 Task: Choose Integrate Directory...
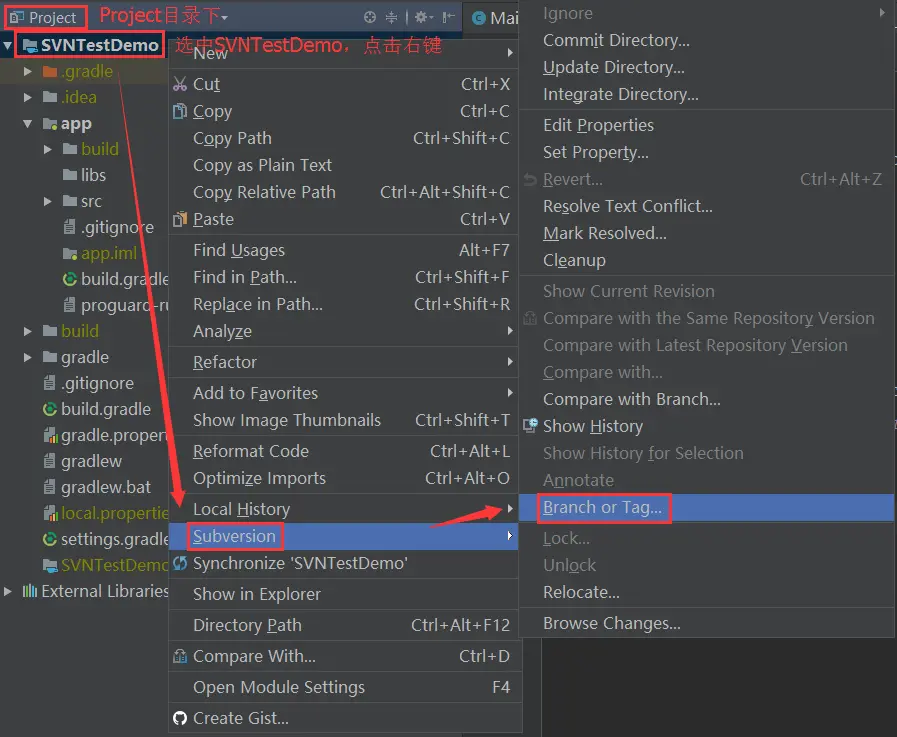(x=707, y=94)
